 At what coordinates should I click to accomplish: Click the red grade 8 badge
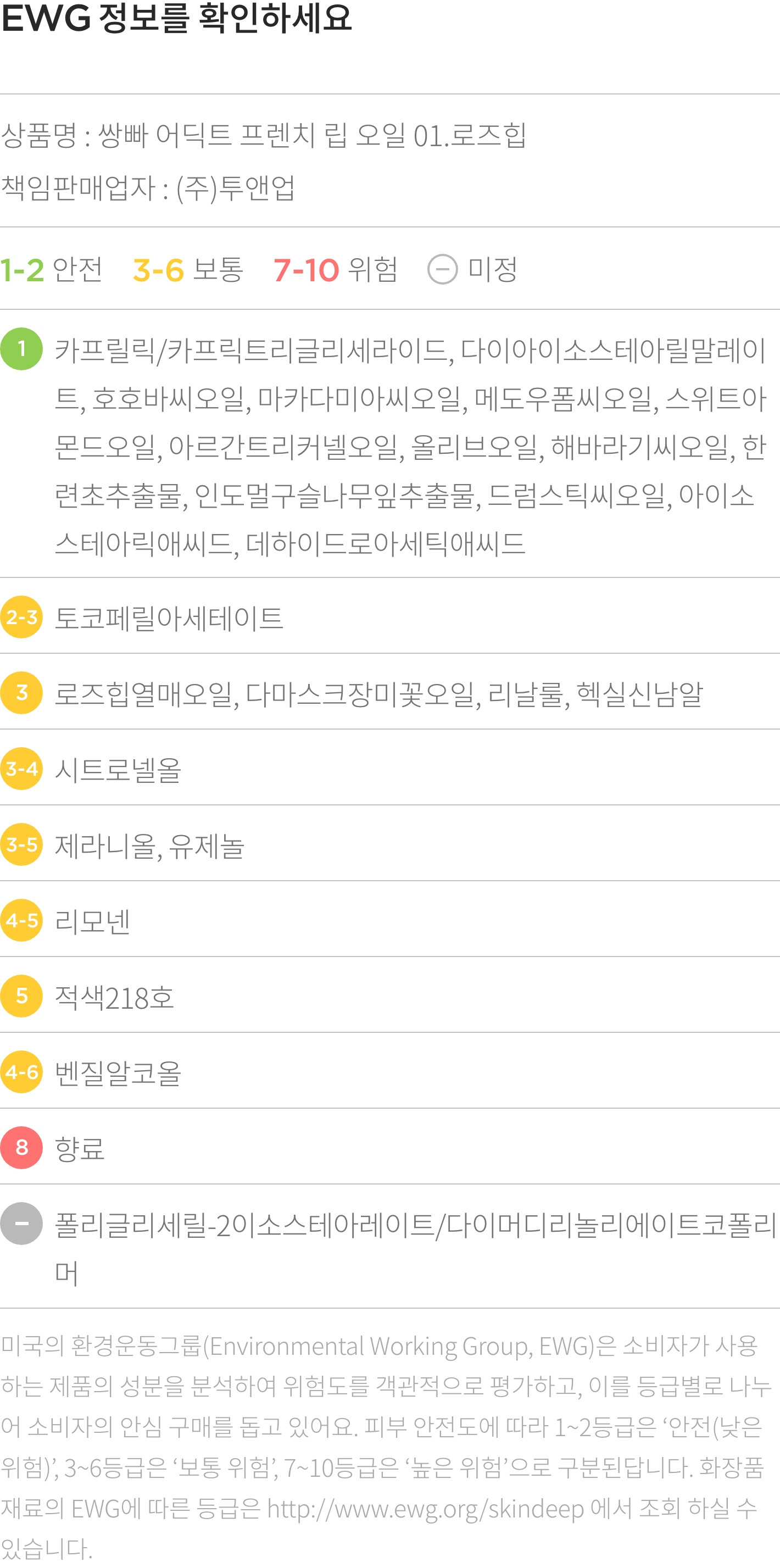pyautogui.click(x=22, y=1147)
